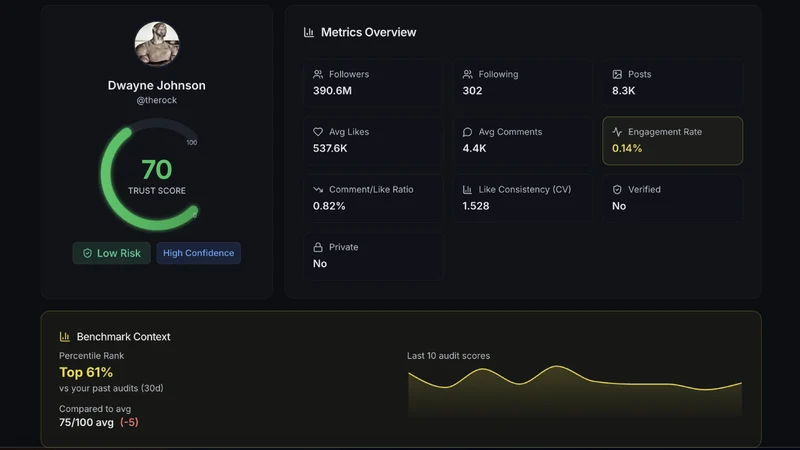
Task: Click the Like Consistency chart icon
Action: [467, 189]
